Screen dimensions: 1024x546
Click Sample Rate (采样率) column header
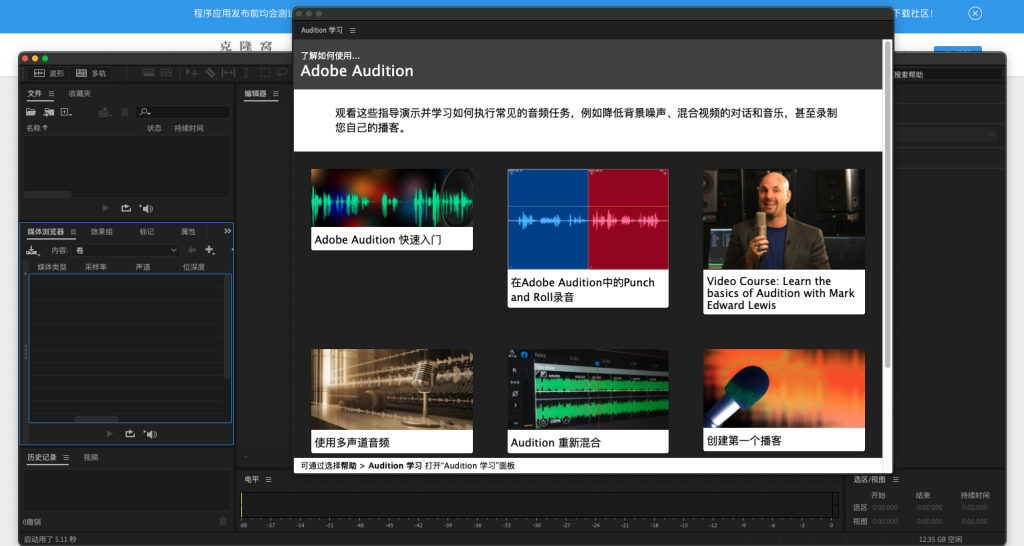click(96, 267)
